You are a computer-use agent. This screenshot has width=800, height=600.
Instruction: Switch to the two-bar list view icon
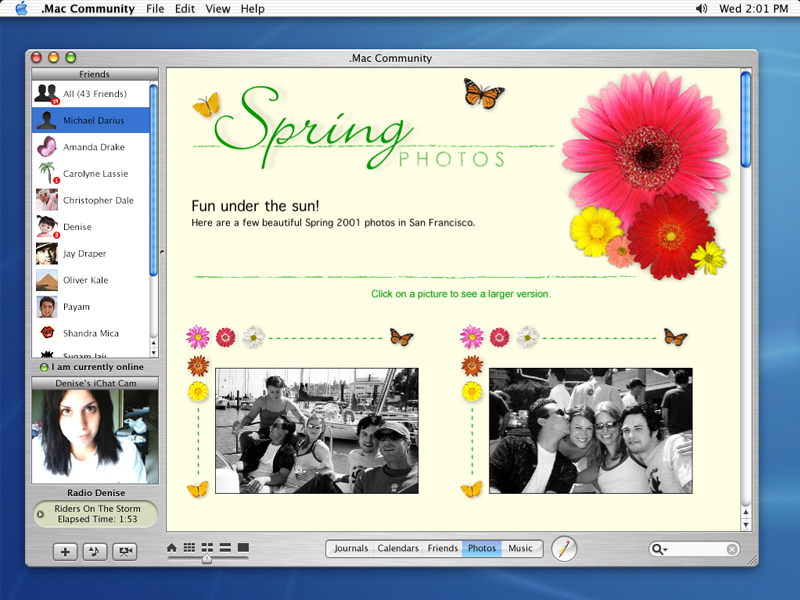(225, 547)
